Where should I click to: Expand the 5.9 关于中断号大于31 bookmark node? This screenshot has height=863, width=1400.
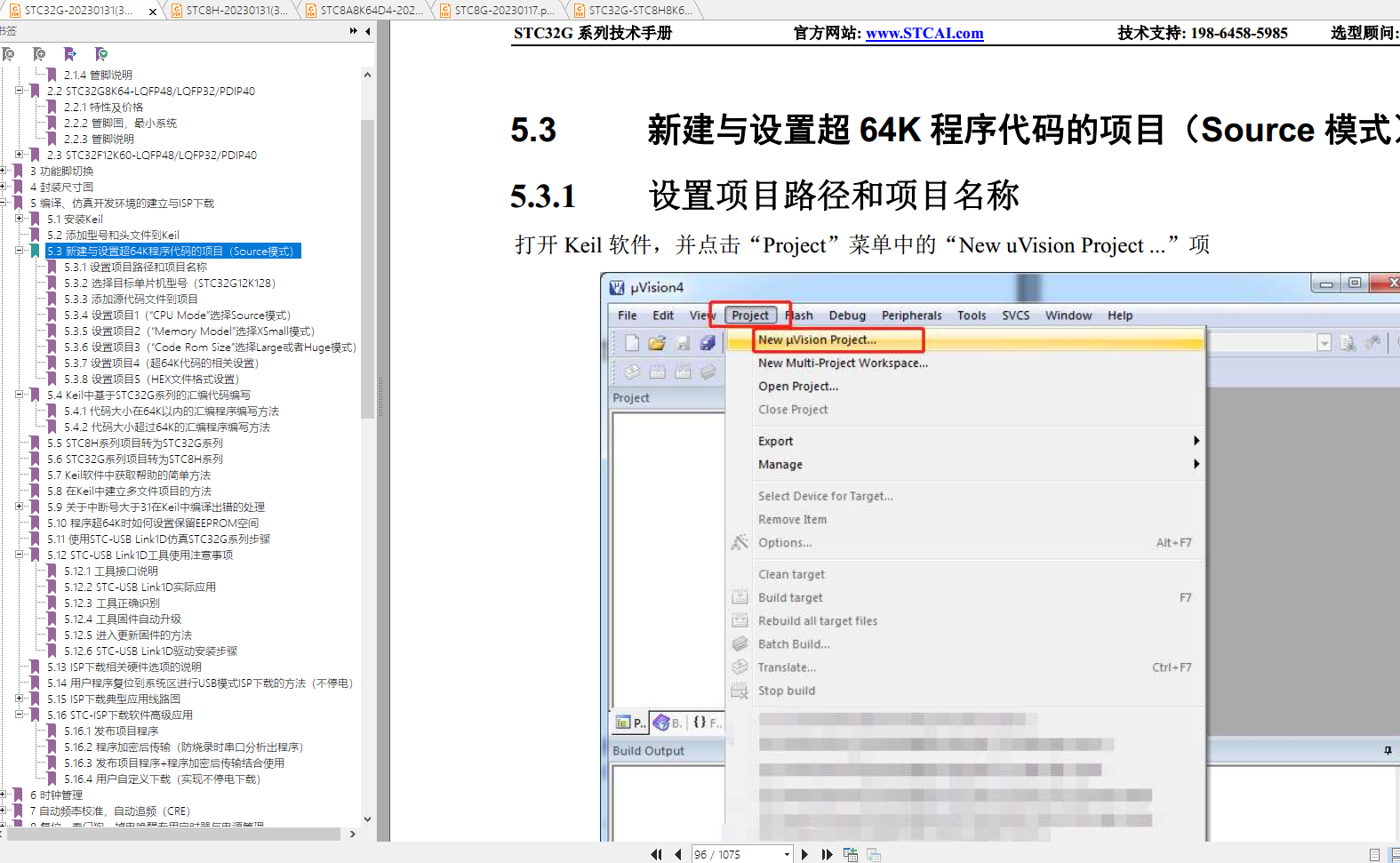tap(20, 507)
